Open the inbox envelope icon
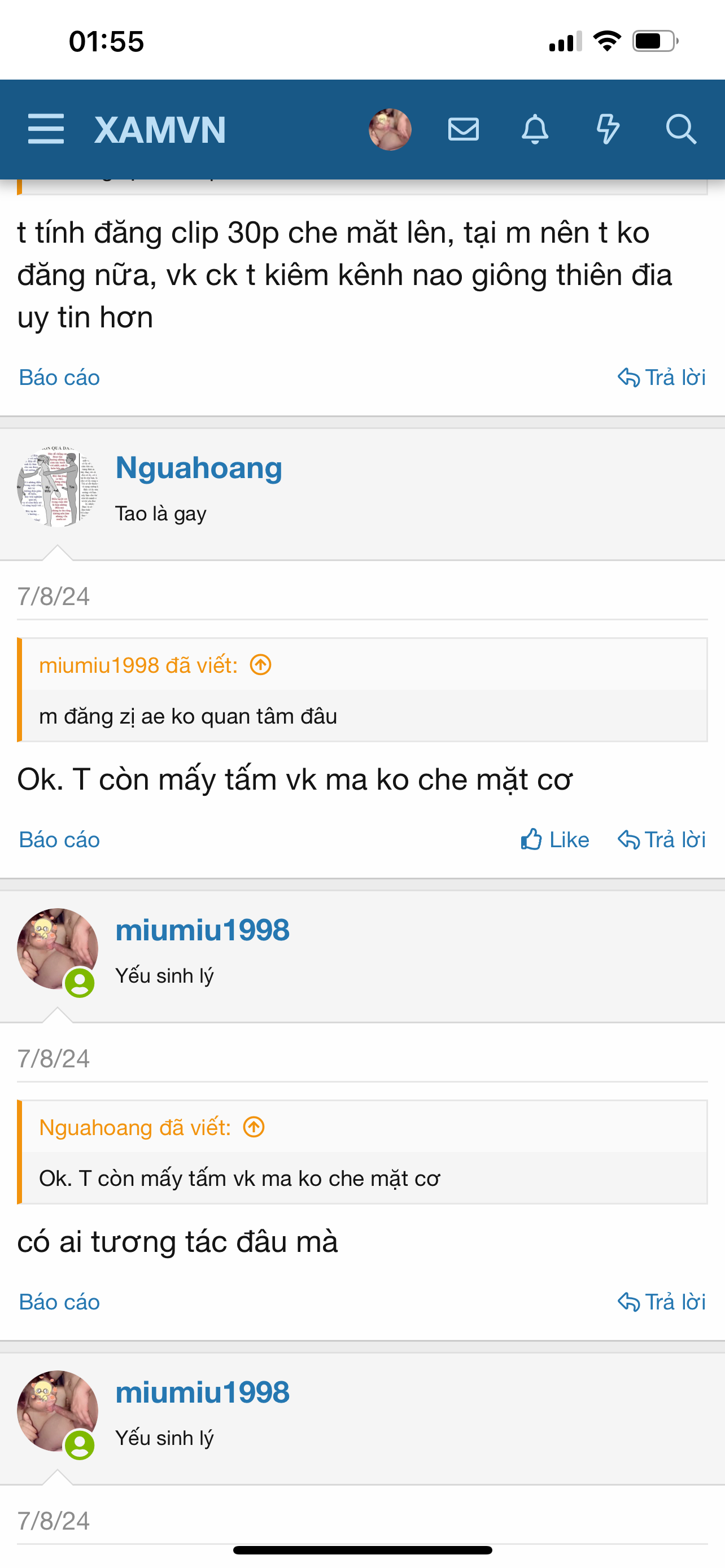 tap(463, 129)
